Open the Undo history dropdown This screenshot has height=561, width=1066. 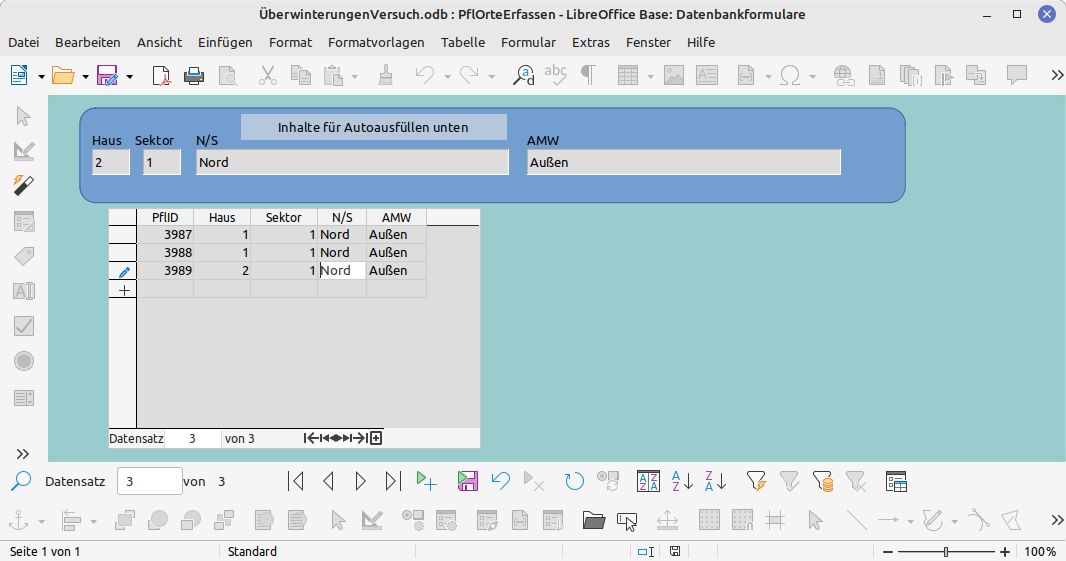pyautogui.click(x=447, y=76)
